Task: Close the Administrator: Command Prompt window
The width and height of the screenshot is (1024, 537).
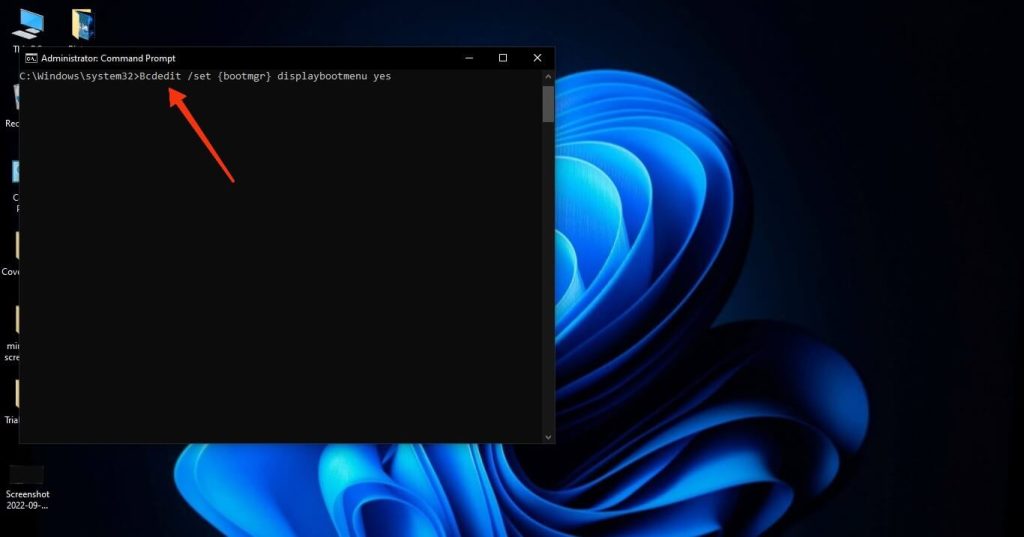Action: tap(537, 58)
